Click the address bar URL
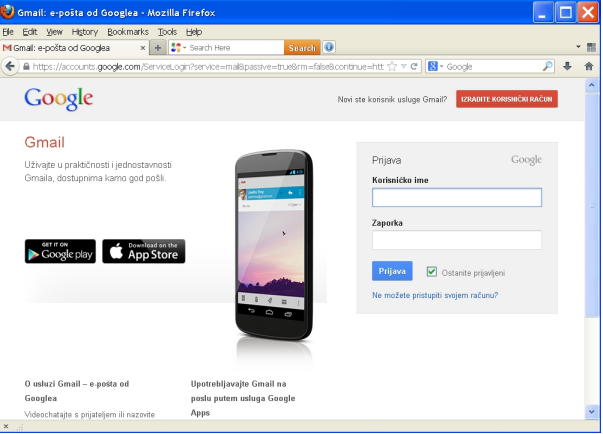 click(x=208, y=67)
